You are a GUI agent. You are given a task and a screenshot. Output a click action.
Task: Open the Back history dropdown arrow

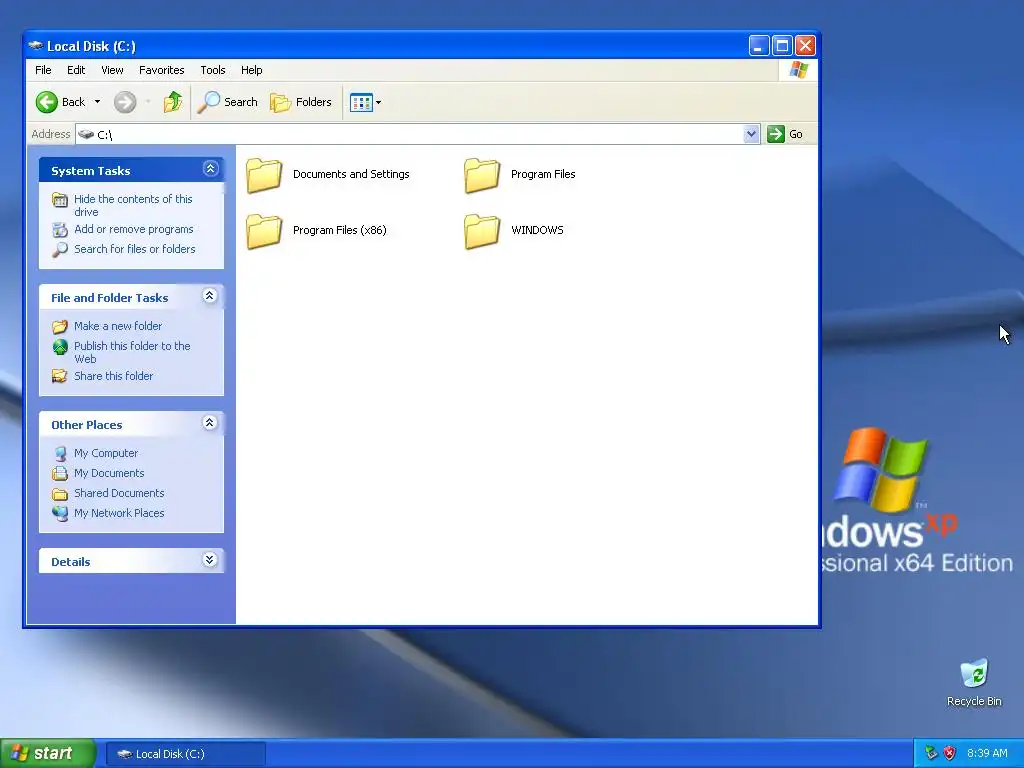(97, 102)
